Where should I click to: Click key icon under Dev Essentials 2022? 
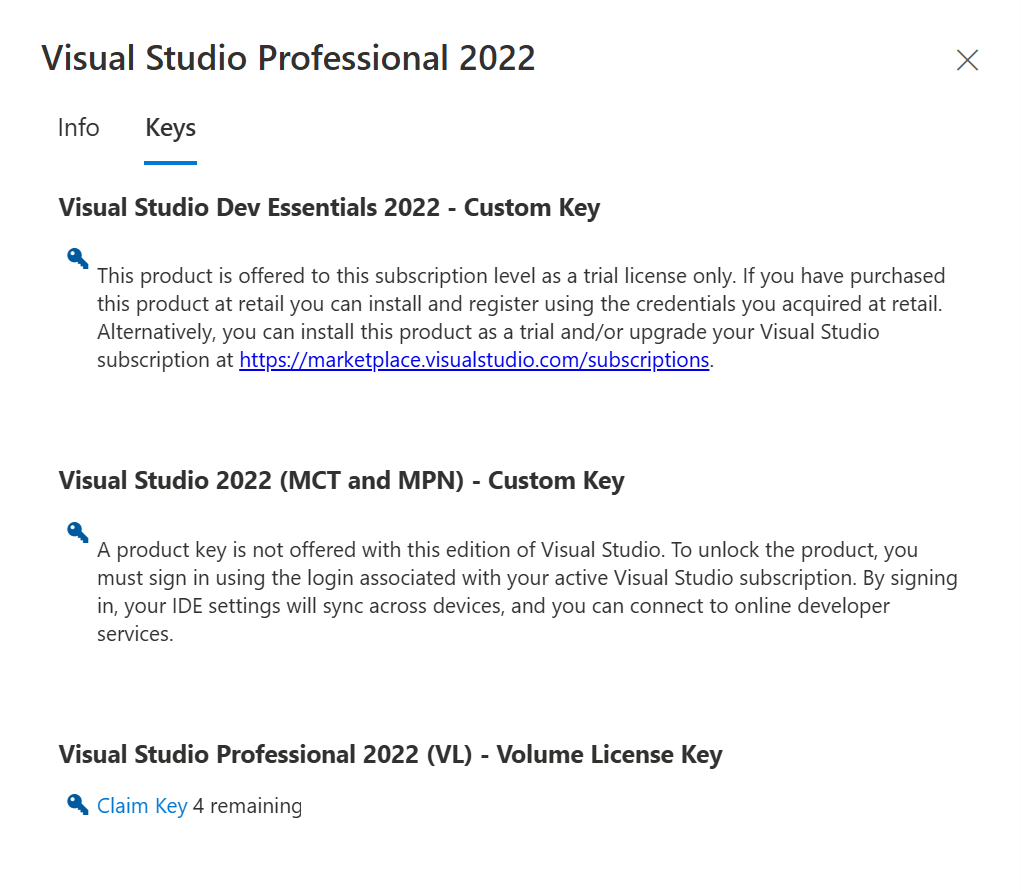pyautogui.click(x=77, y=258)
